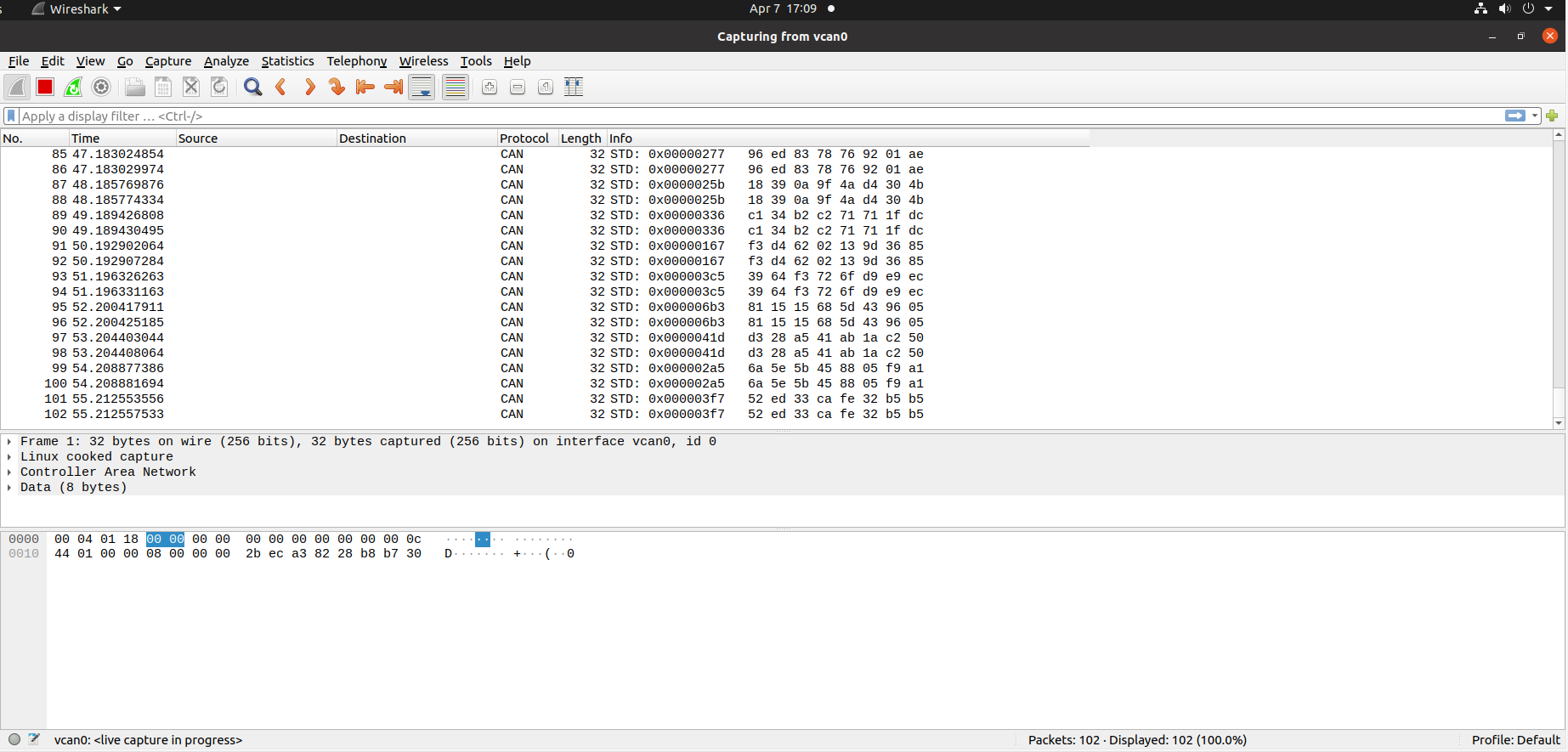Open the display filter history dropdown

1535,116
